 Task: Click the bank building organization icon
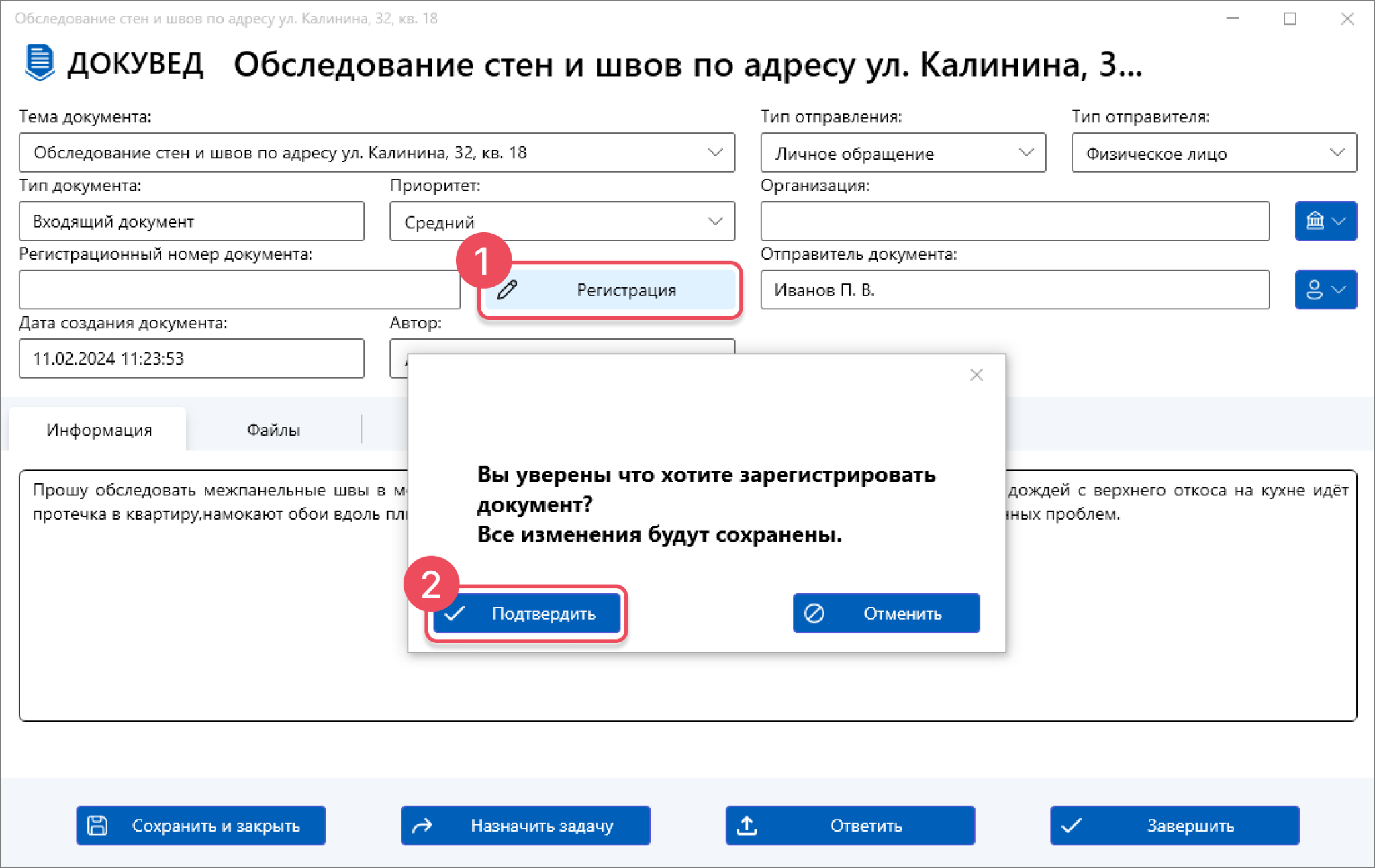point(1315,221)
